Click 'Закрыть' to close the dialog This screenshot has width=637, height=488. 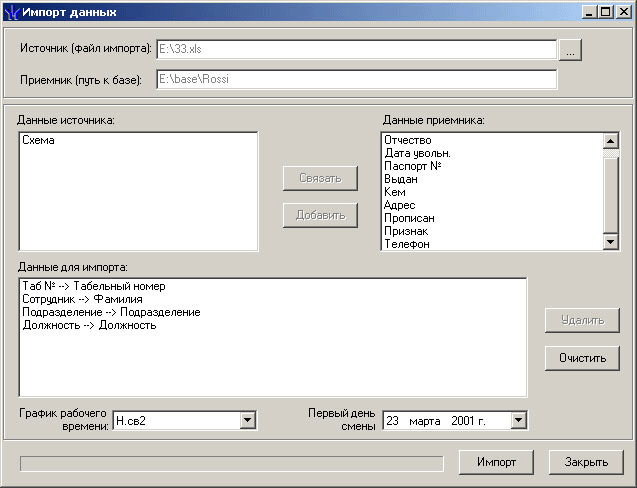pos(586,462)
